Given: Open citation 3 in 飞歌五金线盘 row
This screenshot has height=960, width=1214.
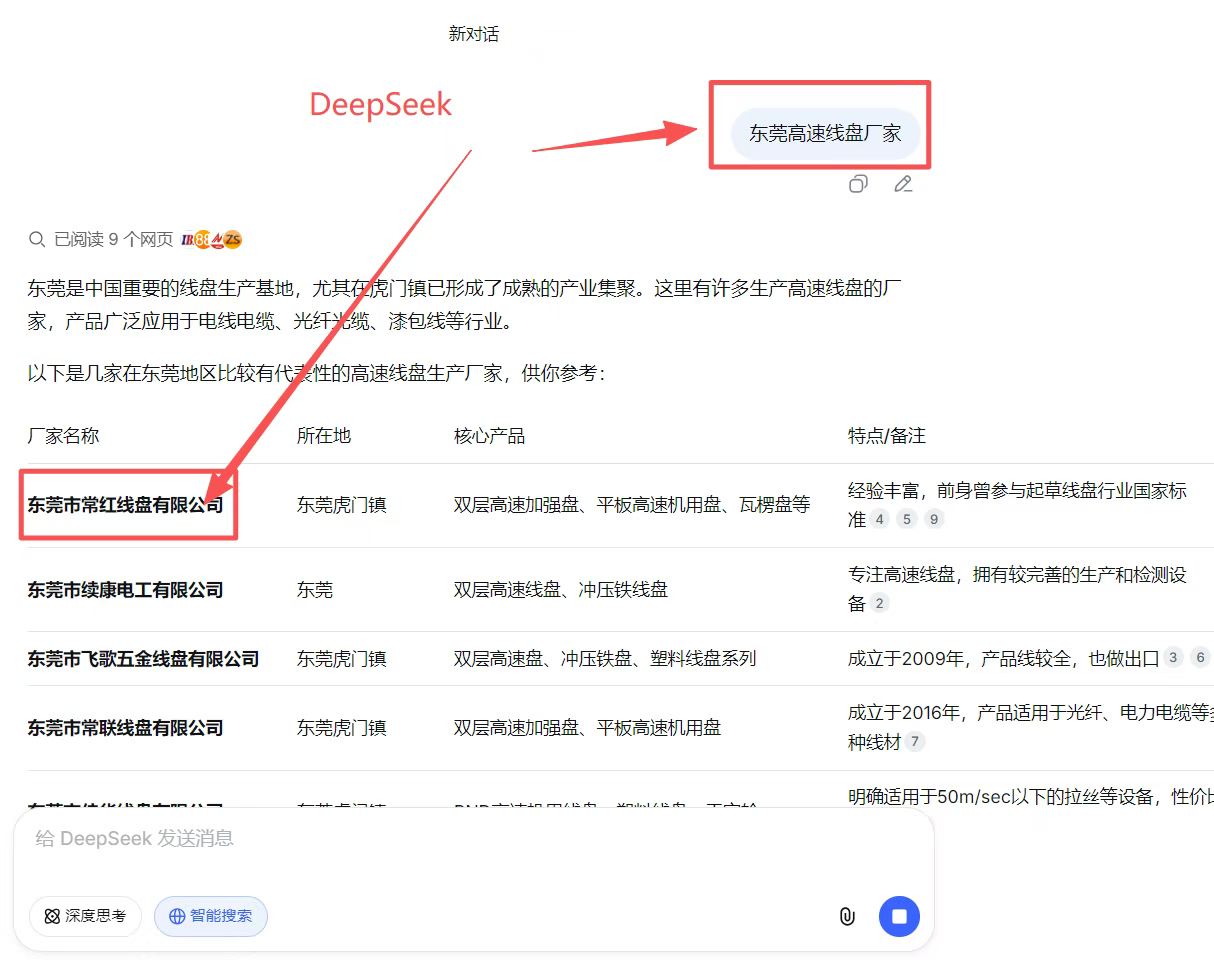Looking at the screenshot, I should click(x=1173, y=658).
